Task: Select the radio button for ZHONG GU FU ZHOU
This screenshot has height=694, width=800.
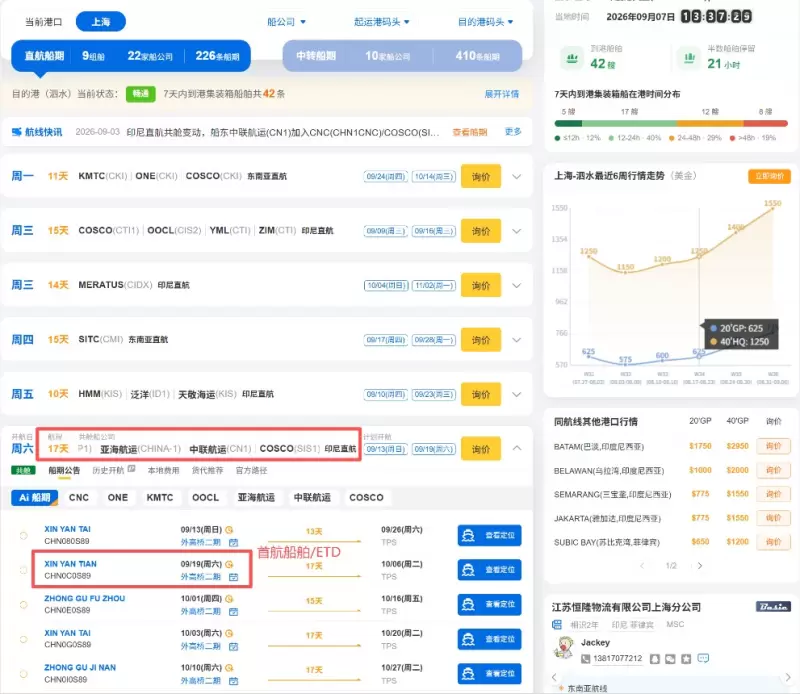Action: click(23, 605)
